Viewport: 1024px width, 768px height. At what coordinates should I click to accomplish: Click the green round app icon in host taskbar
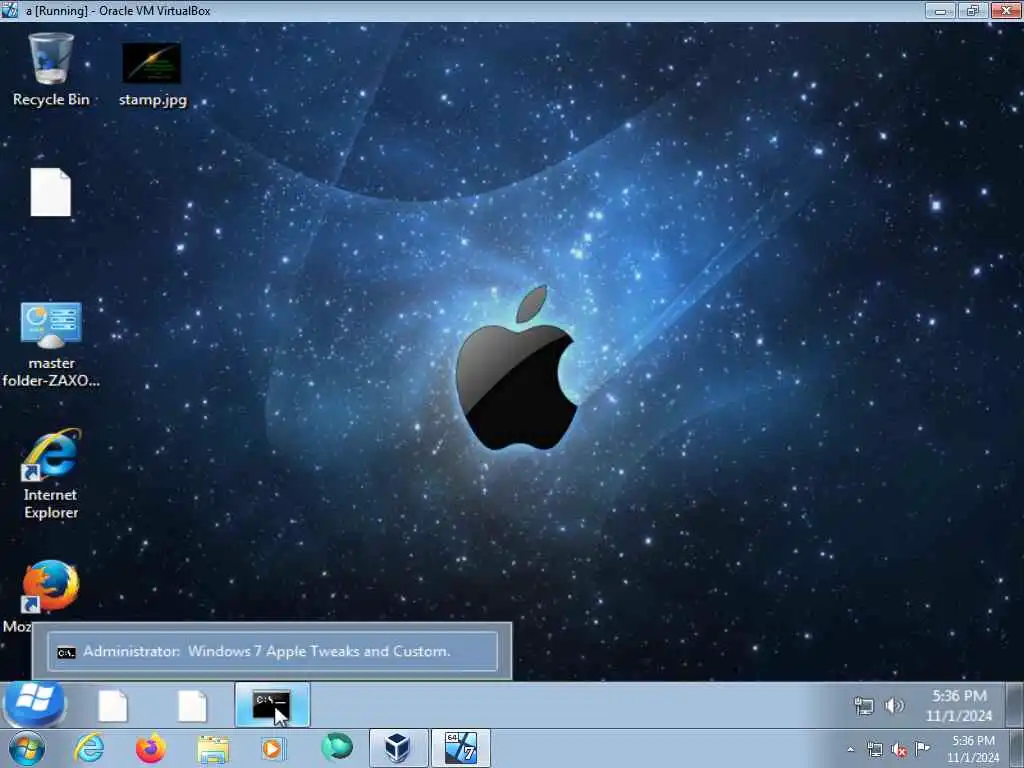point(337,747)
